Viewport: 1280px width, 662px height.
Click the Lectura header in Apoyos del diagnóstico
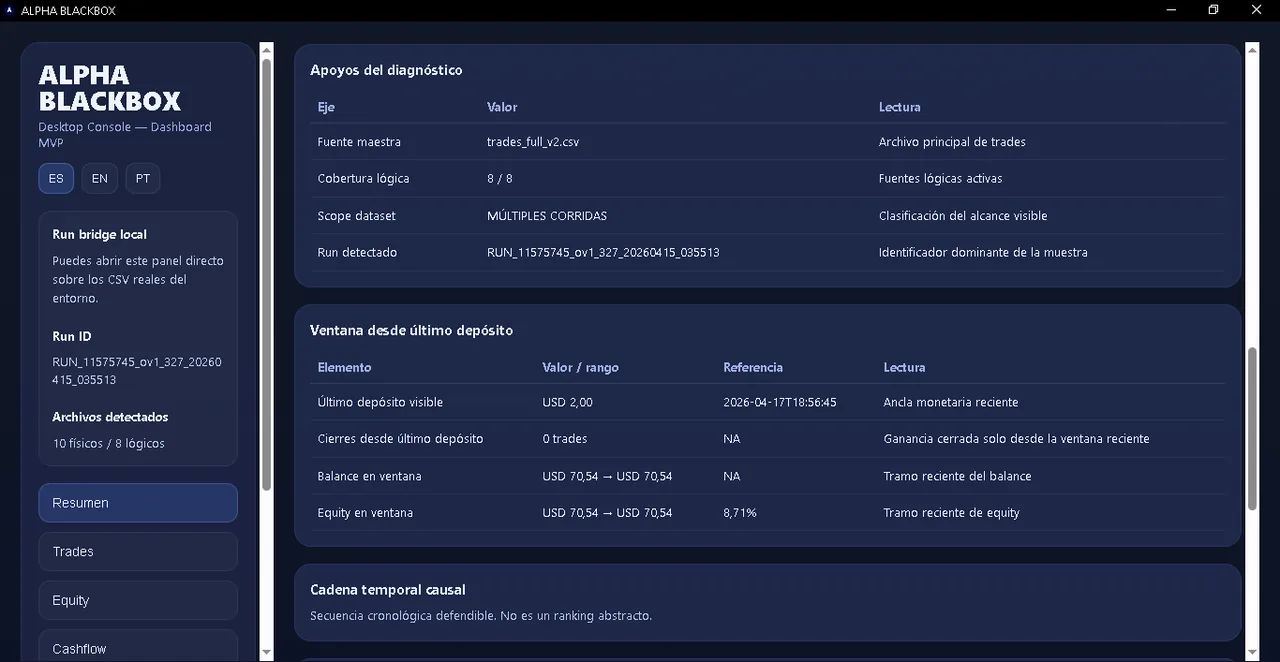tap(900, 107)
